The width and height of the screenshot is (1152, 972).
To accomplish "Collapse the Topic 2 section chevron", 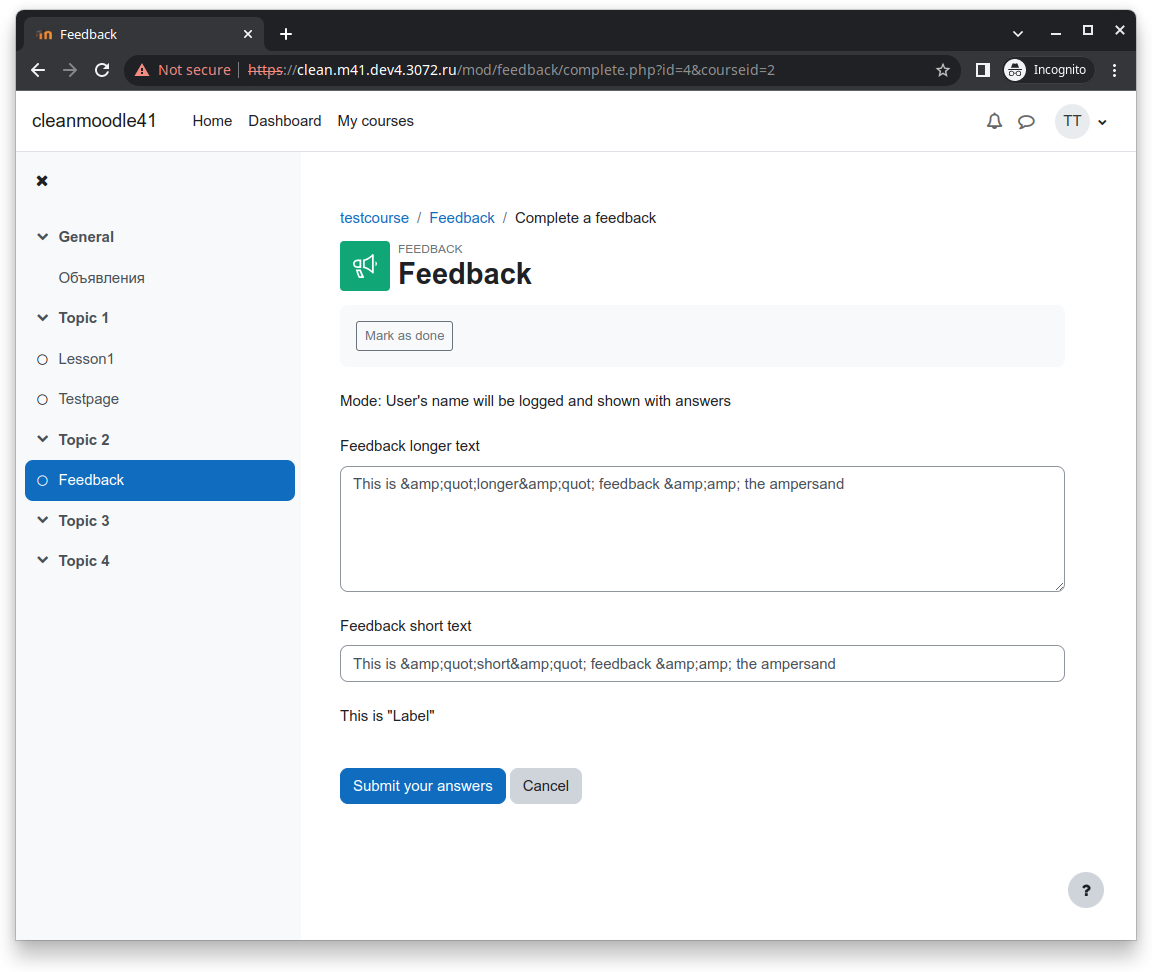I will pos(43,439).
